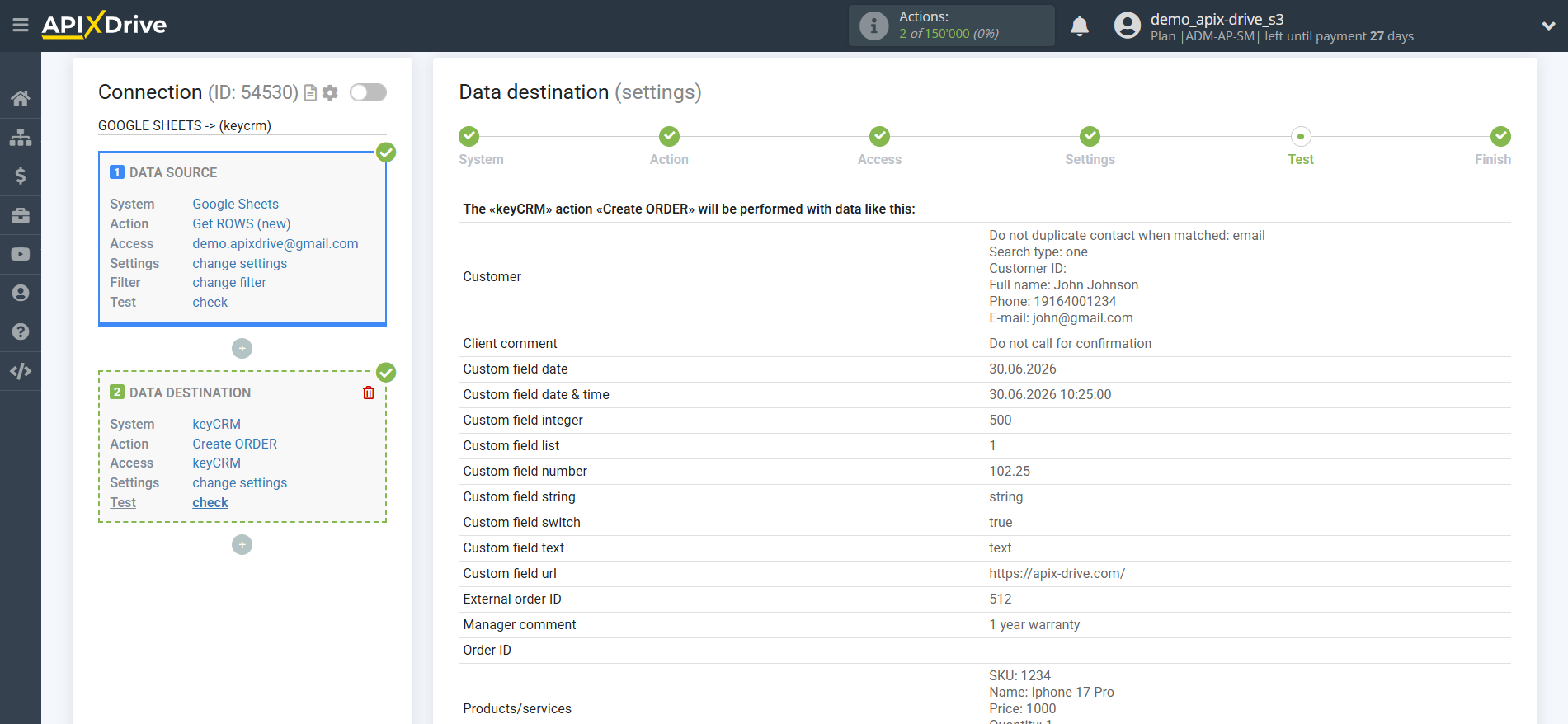This screenshot has width=1568, height=724.
Task: Select the E-mail: john@gmail.com text
Action: pos(1061,317)
